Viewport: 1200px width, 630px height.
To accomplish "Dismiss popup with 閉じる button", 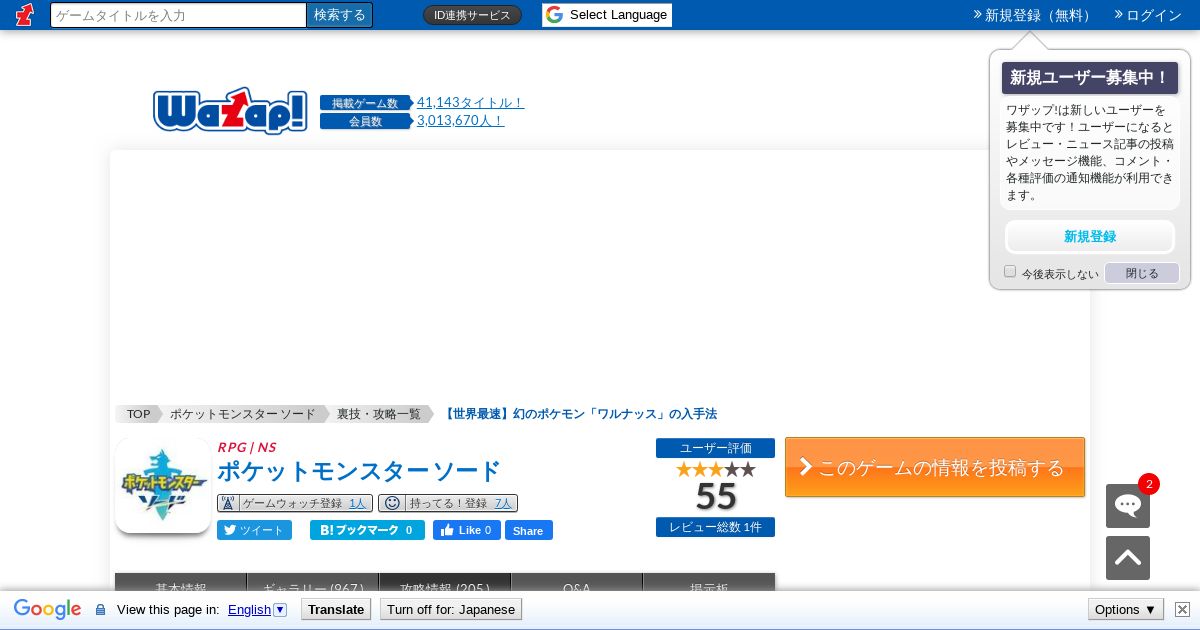I will [1142, 273].
